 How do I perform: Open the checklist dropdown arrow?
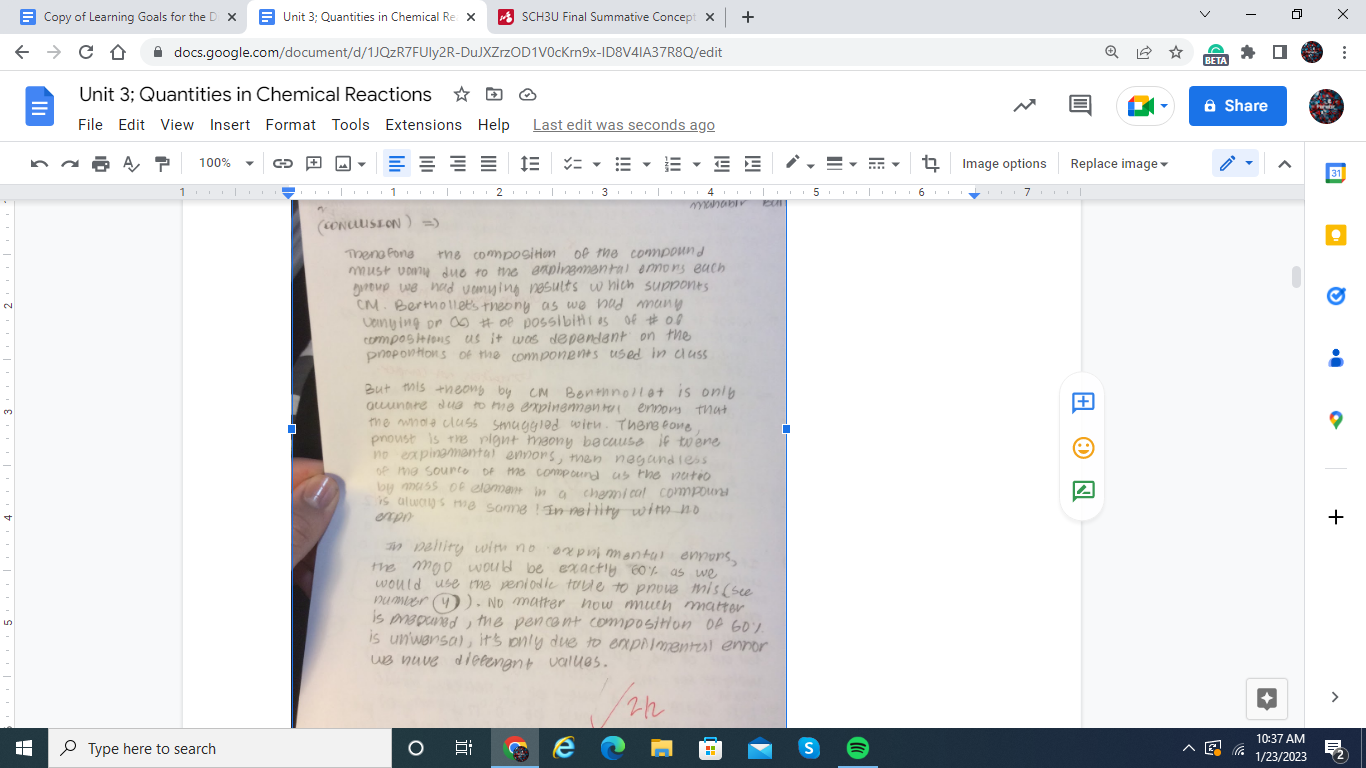(597, 164)
